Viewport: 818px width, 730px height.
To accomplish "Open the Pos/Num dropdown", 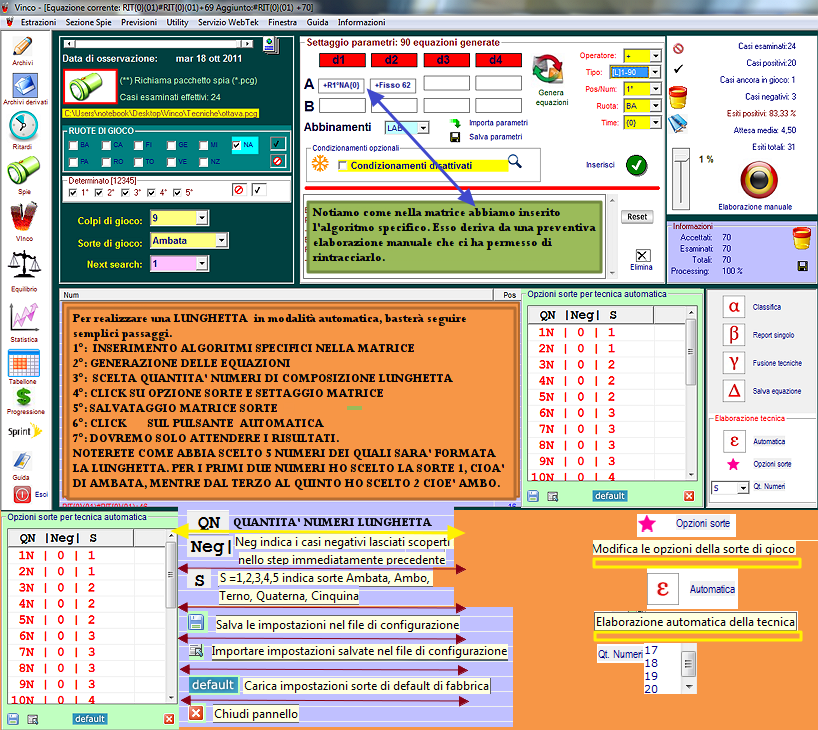I will 656,89.
